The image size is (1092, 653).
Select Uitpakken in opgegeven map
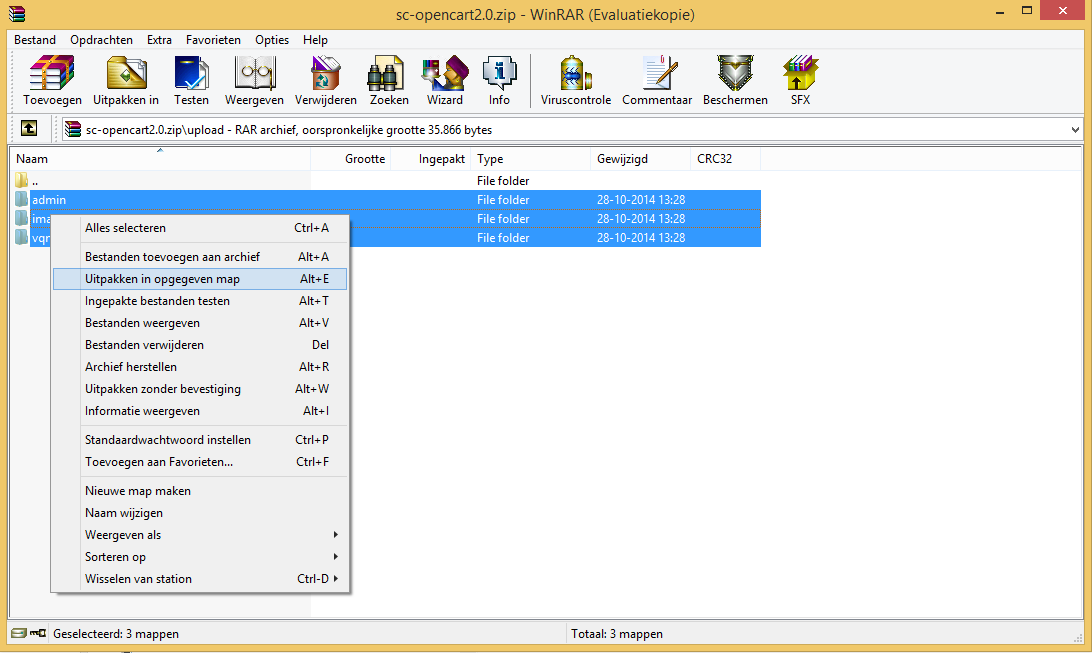click(200, 278)
